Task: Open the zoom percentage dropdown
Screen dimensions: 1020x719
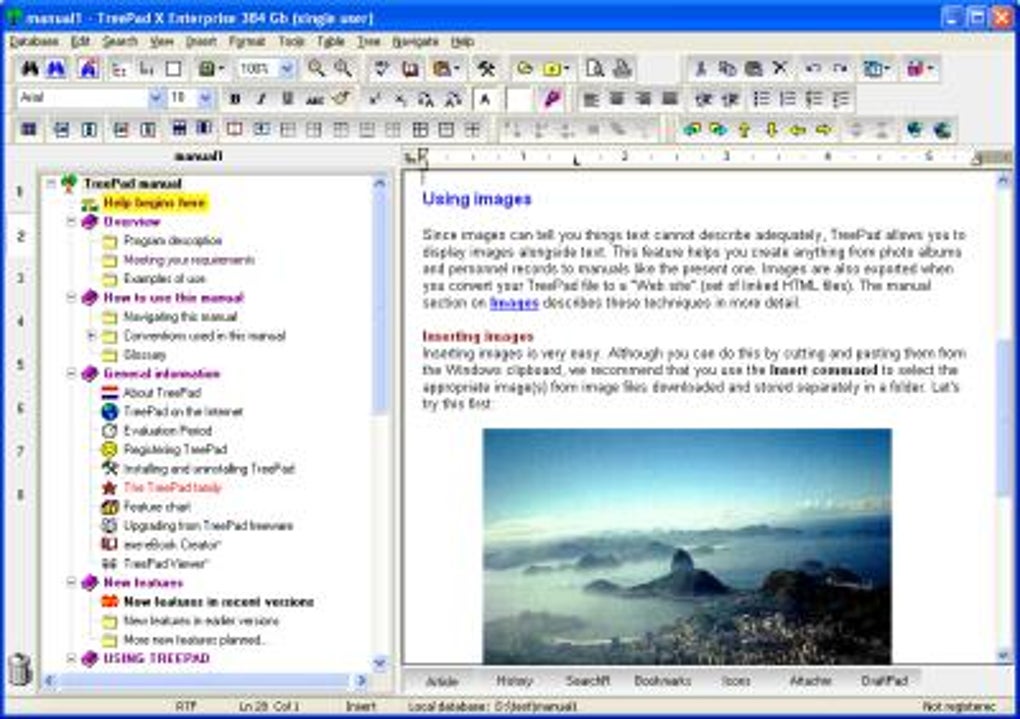Action: (x=287, y=68)
